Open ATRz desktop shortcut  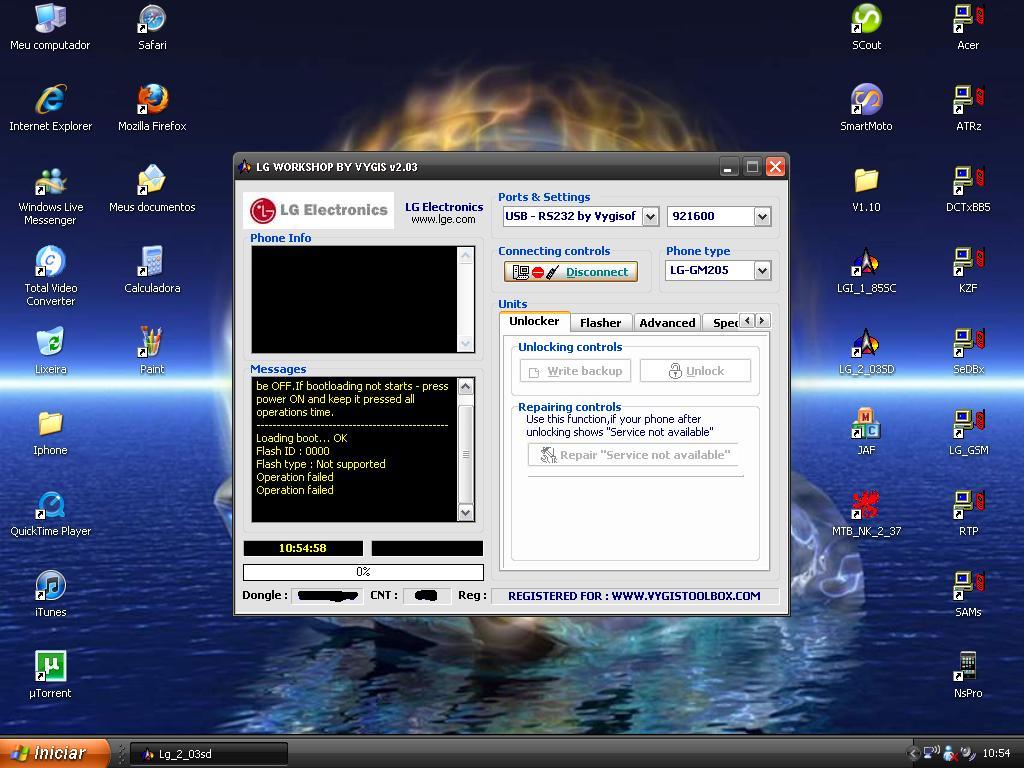click(968, 108)
